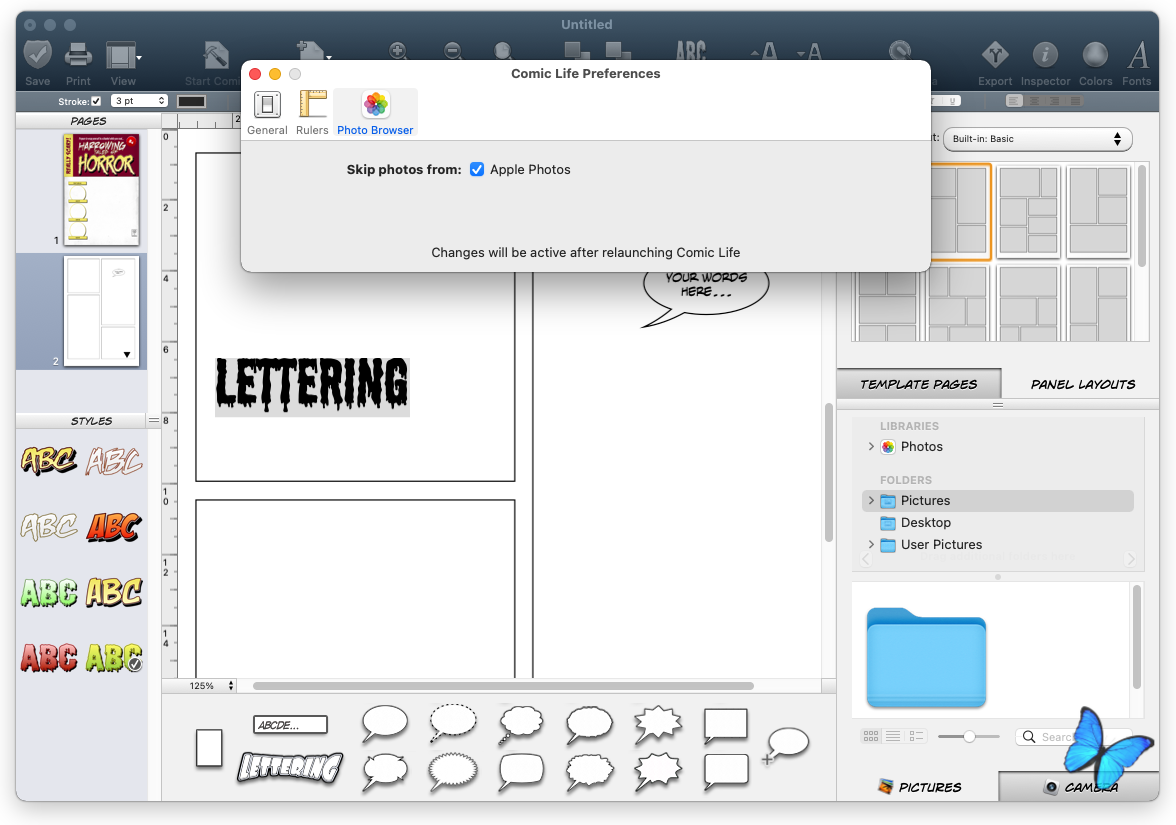Apply the green gradient ABC style
Image resolution: width=1176 pixels, height=825 pixels.
[x=49, y=592]
